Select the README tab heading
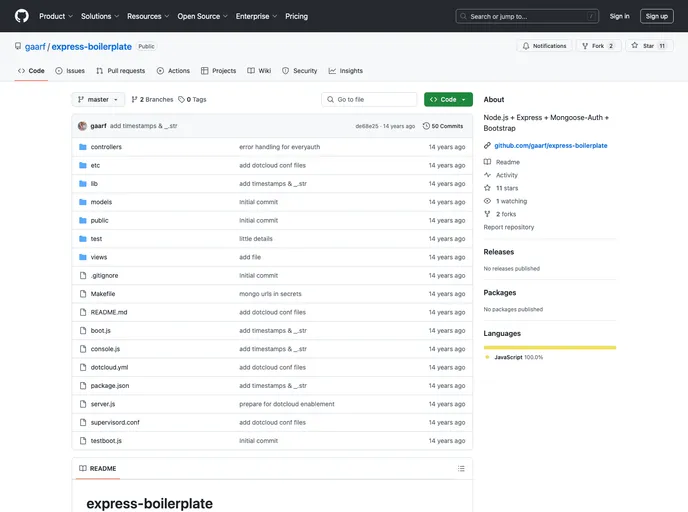This screenshot has width=688, height=512. (98, 469)
